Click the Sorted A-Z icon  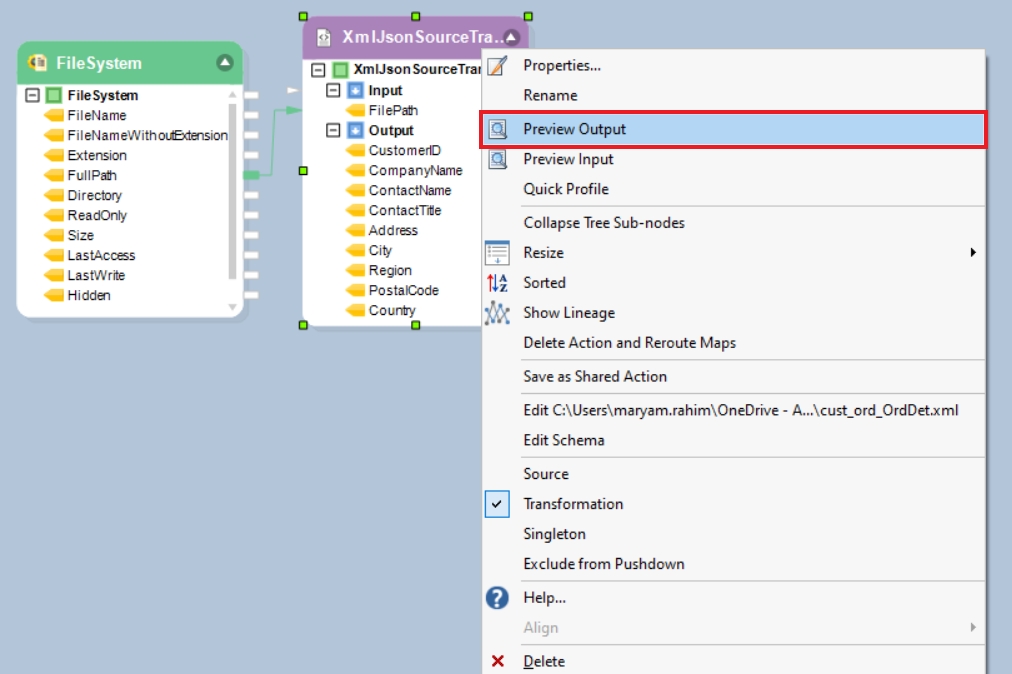[497, 283]
